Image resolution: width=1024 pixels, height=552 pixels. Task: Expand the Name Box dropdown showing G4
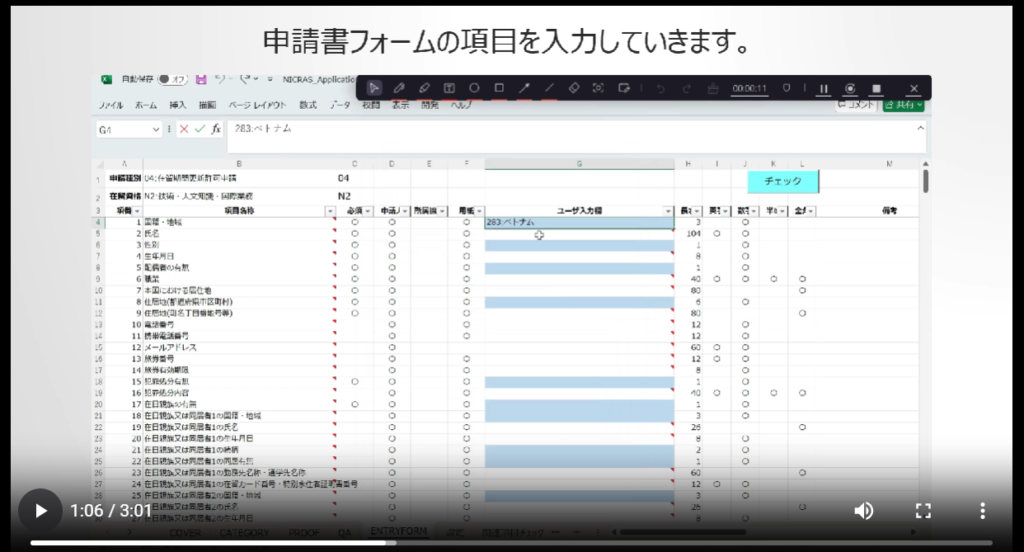point(155,129)
